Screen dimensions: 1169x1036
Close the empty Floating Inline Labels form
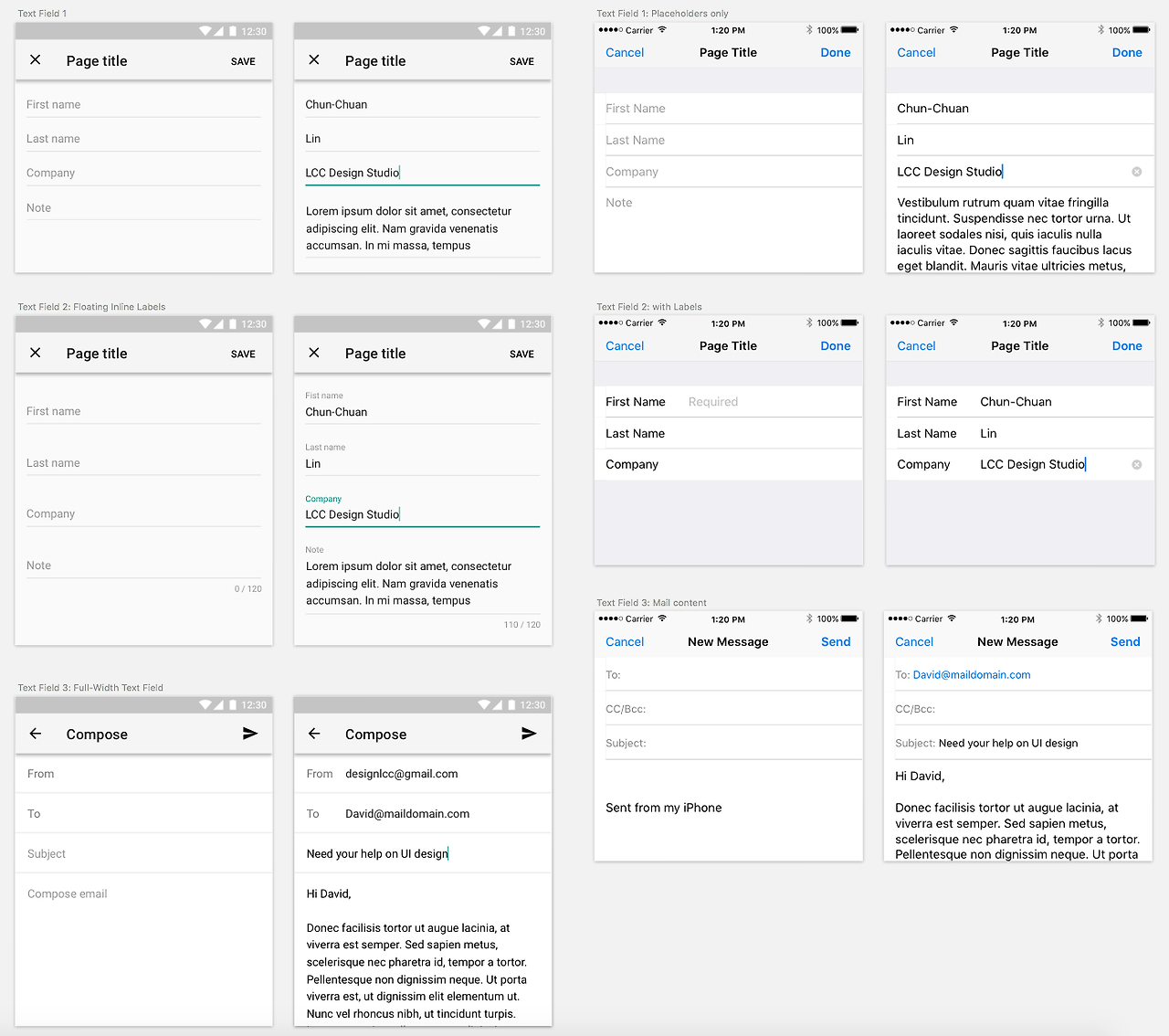point(36,353)
